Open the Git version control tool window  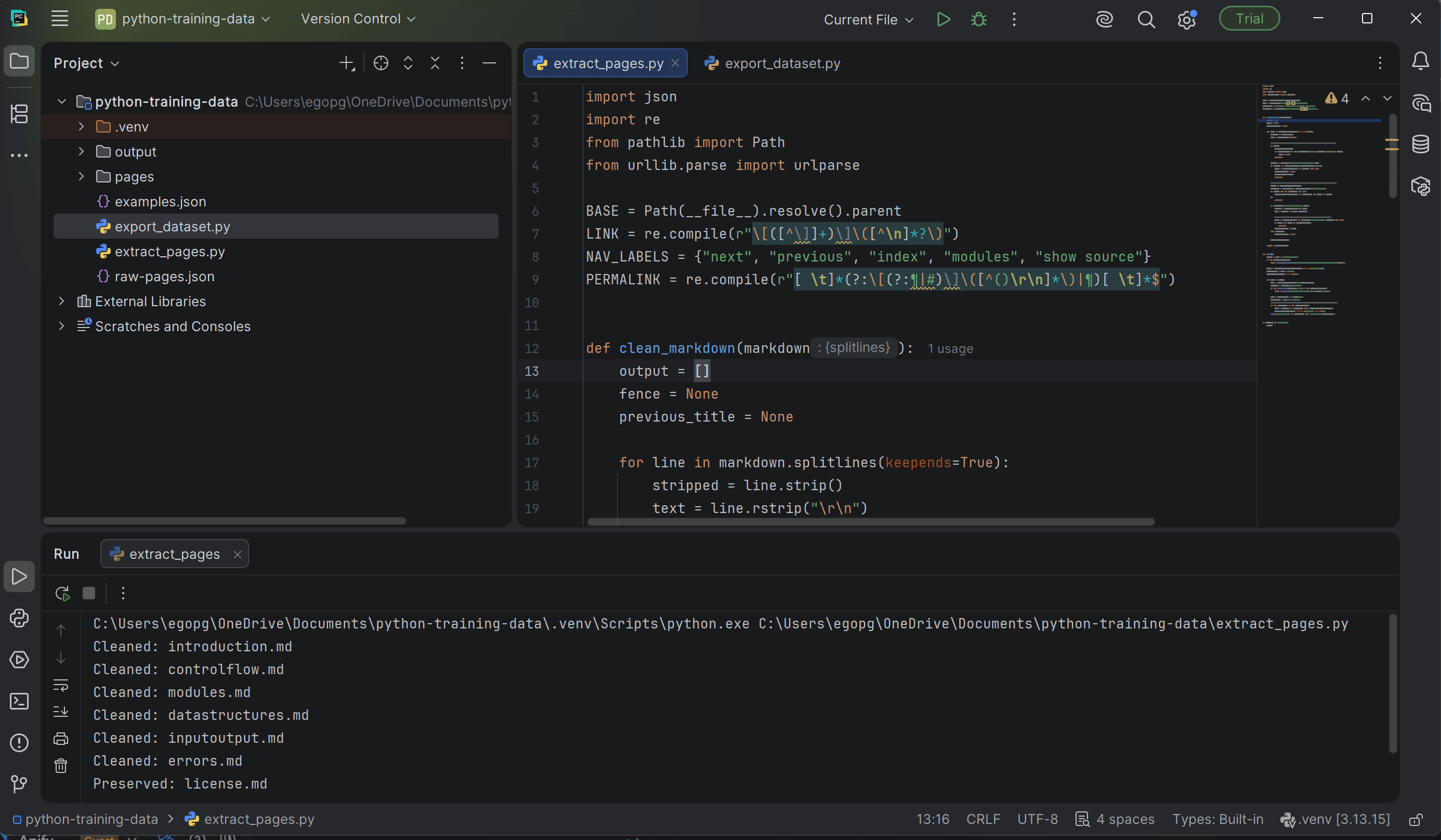19,783
